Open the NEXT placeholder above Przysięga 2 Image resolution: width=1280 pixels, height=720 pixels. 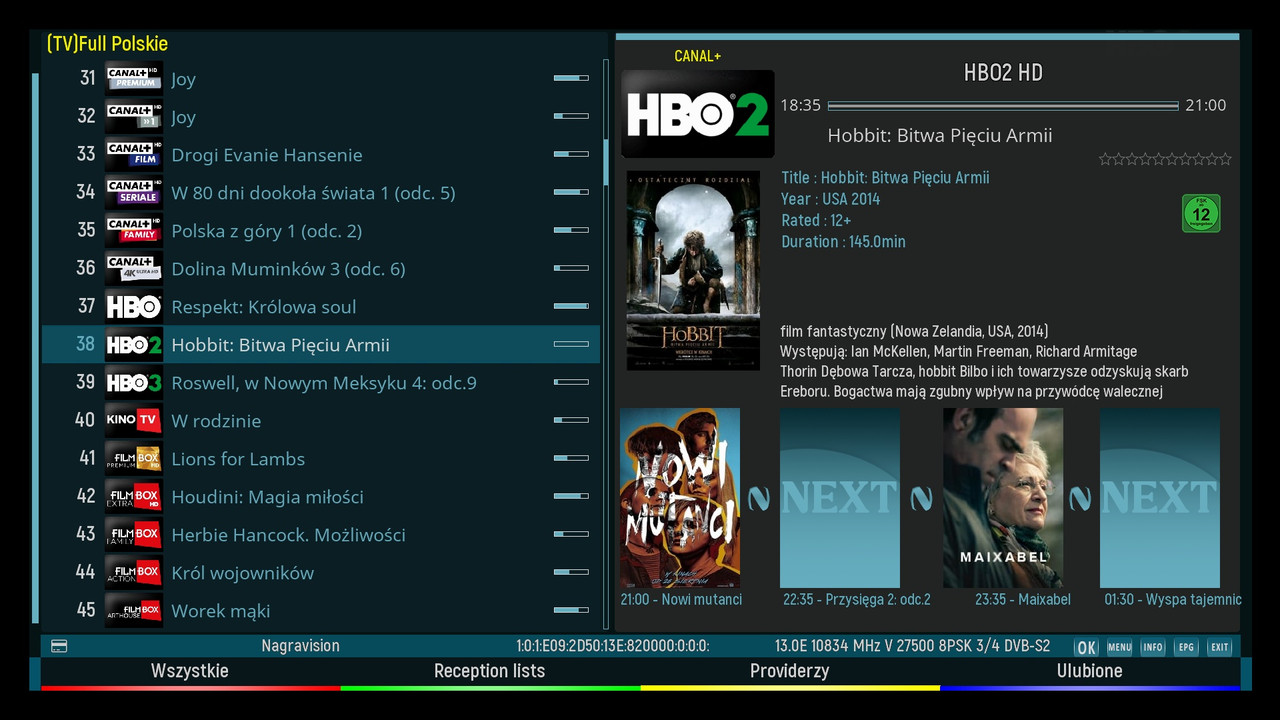[x=840, y=498]
